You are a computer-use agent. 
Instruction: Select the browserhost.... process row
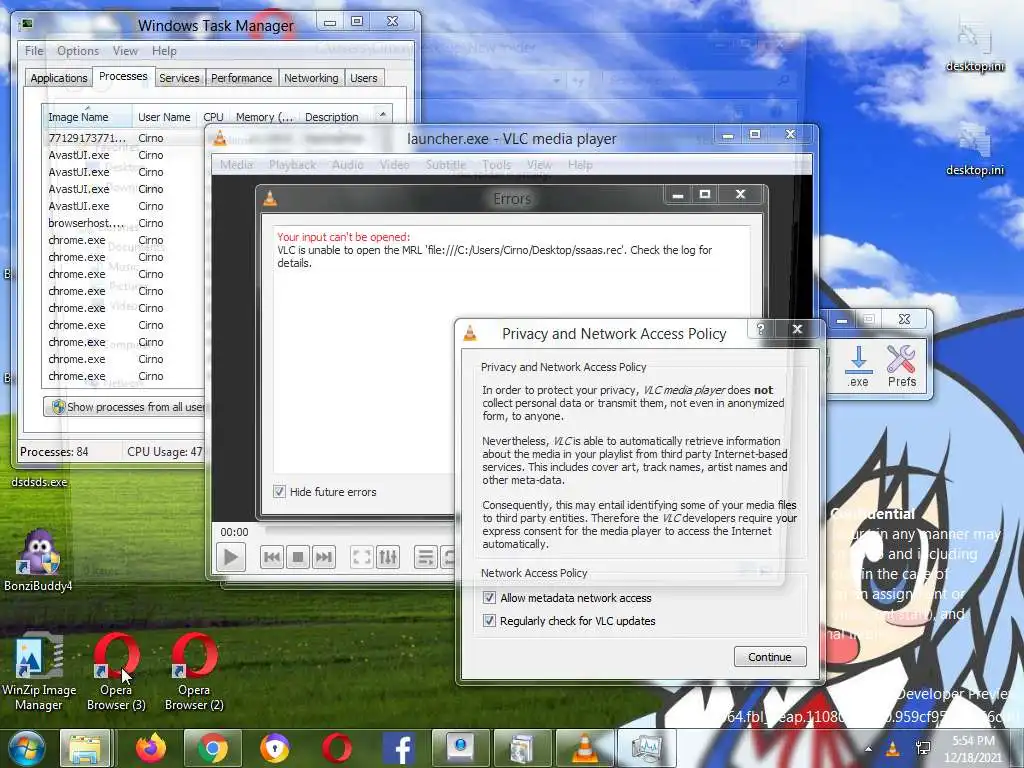(124, 223)
